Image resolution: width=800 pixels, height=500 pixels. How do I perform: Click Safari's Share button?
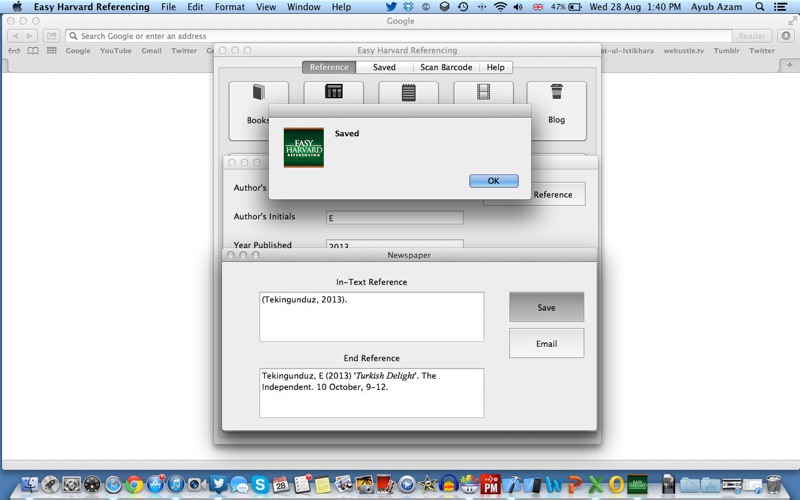coord(51,36)
